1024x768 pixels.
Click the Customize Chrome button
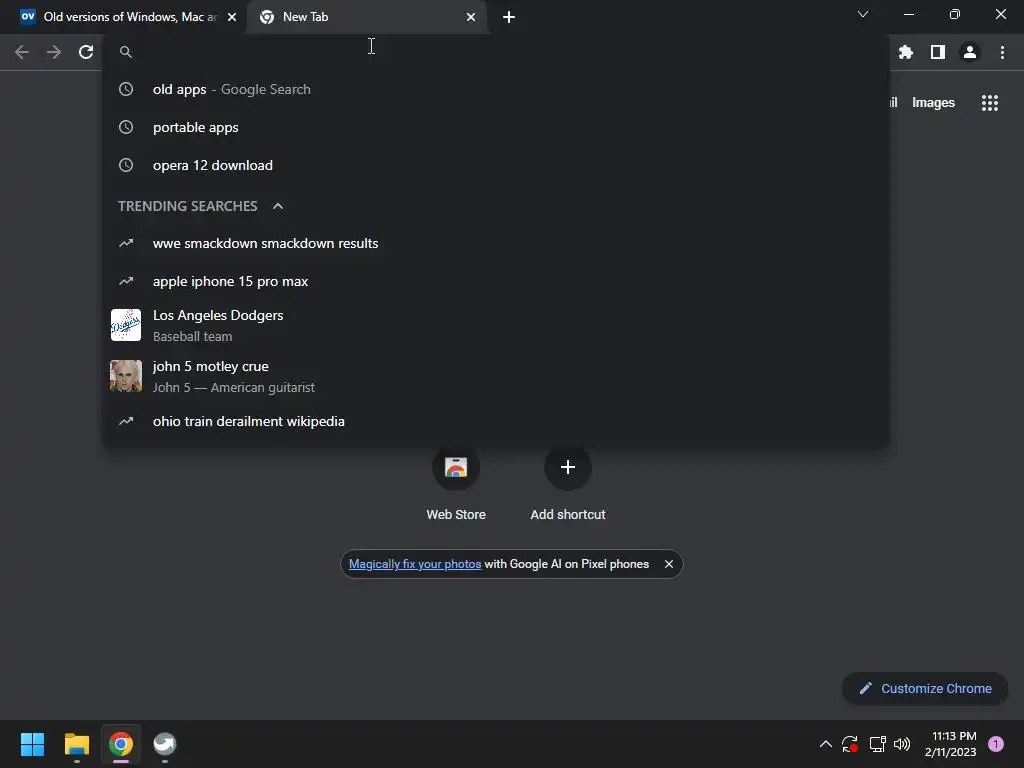925,688
